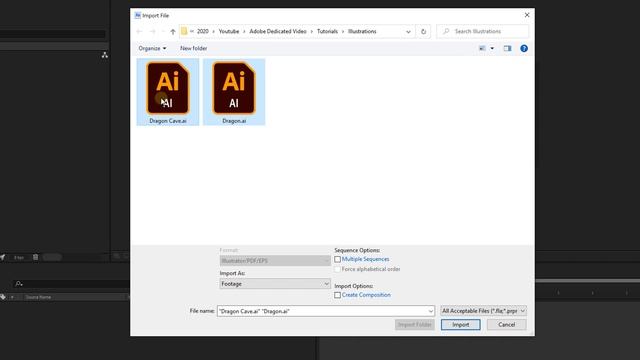Open the flowchart icon in After Effects panel
Image resolution: width=640 pixels, height=360 pixels.
(x=104, y=55)
